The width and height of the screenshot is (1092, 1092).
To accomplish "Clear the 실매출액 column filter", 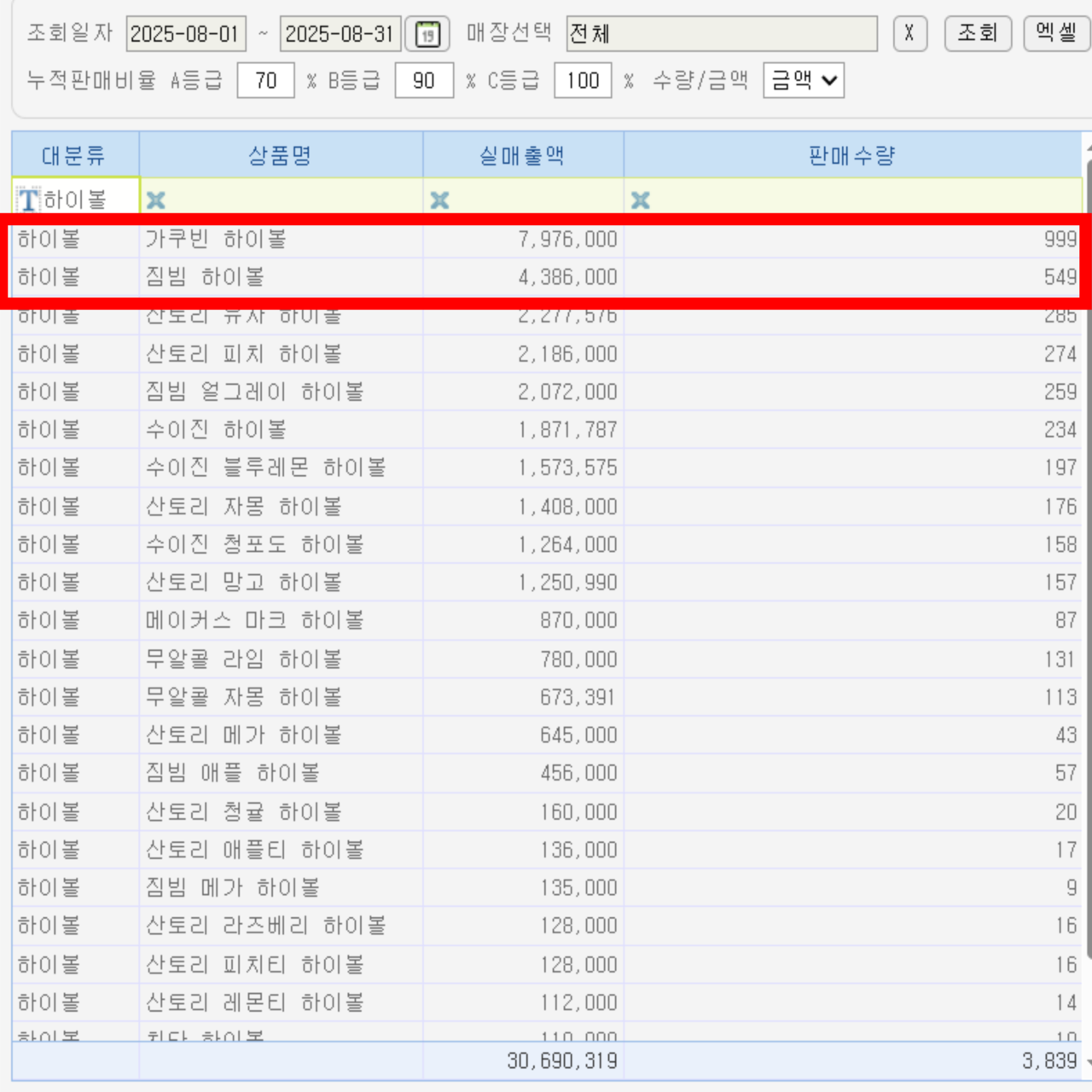I will point(439,200).
